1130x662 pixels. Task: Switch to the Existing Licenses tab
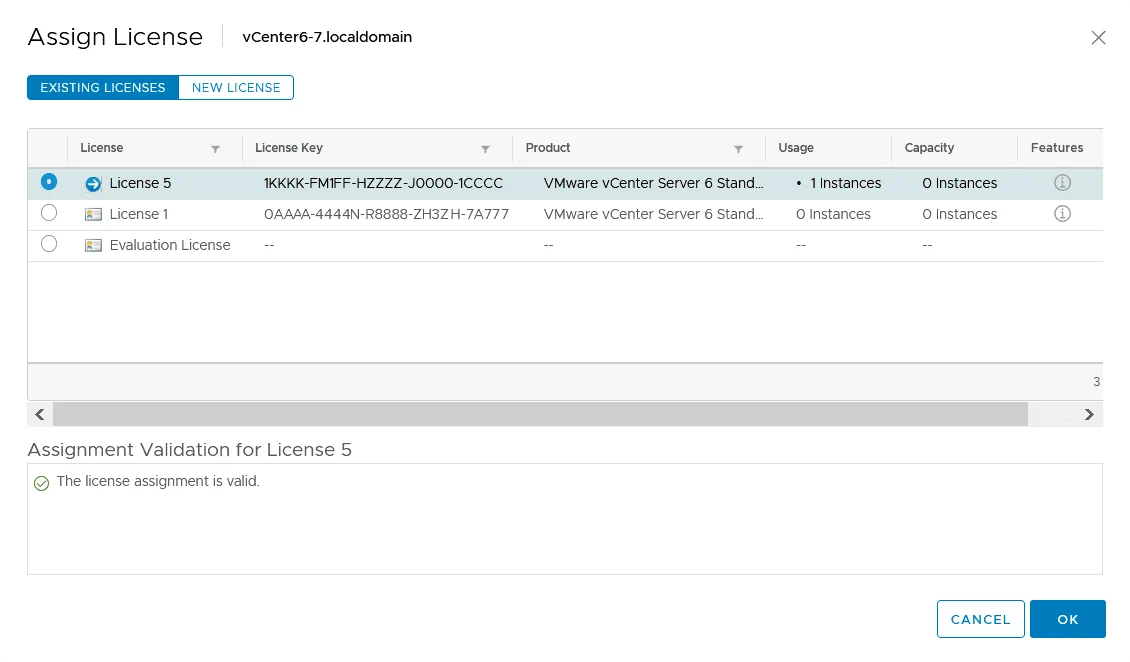pyautogui.click(x=103, y=88)
